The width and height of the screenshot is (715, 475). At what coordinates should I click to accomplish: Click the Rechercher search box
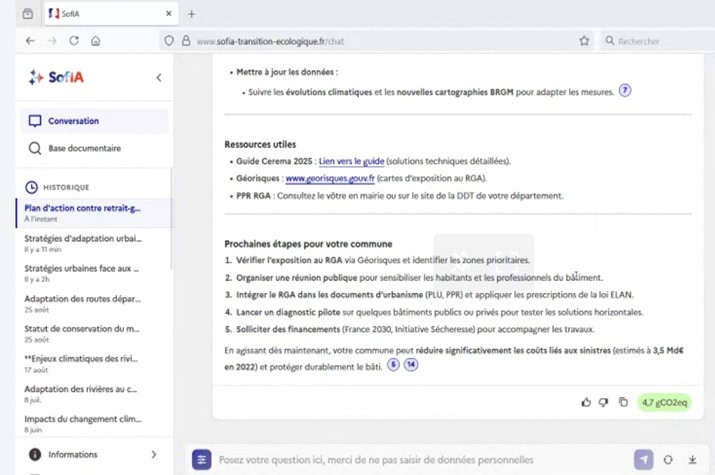659,41
